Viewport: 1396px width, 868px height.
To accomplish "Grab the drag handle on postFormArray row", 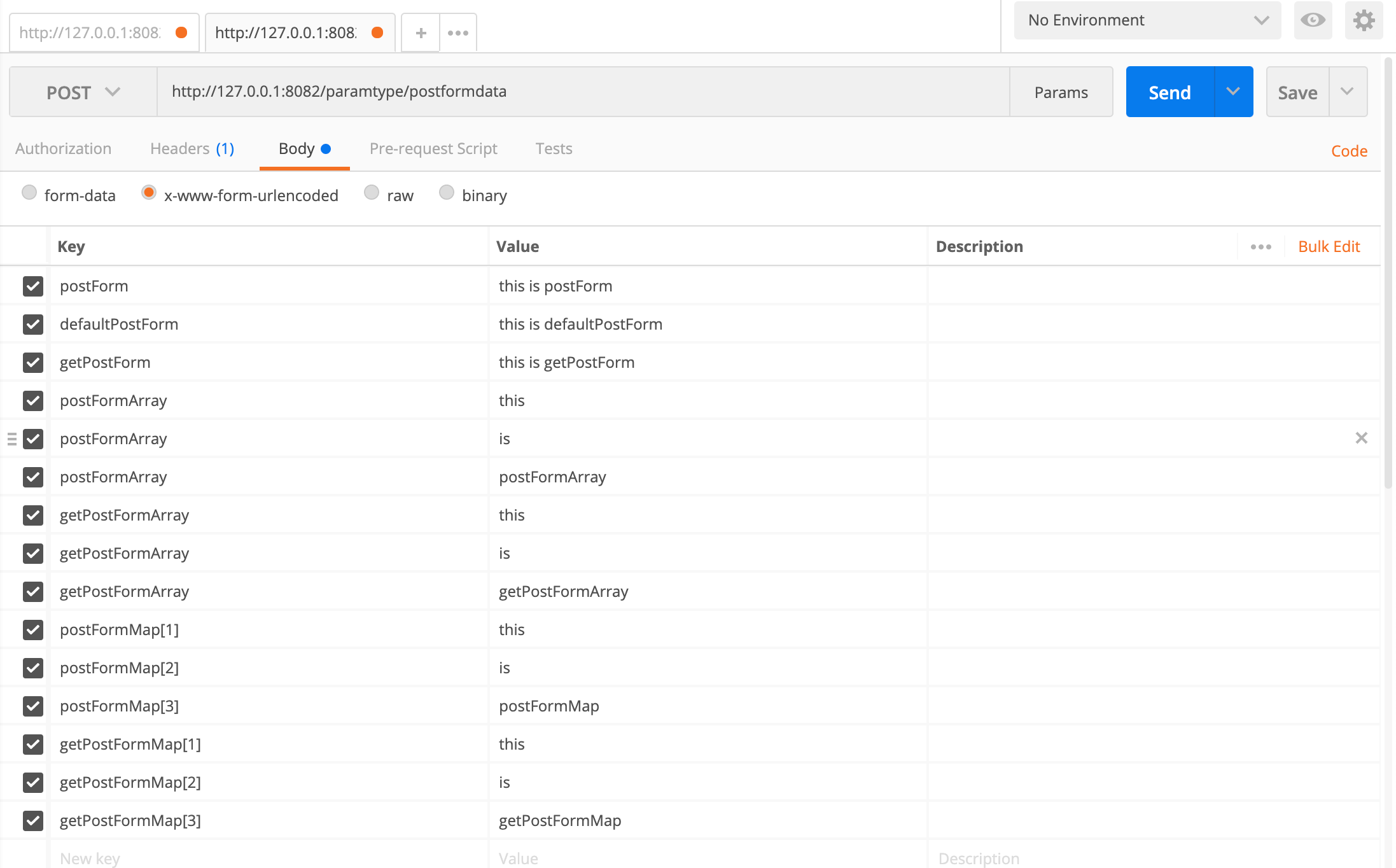I will click(x=11, y=438).
